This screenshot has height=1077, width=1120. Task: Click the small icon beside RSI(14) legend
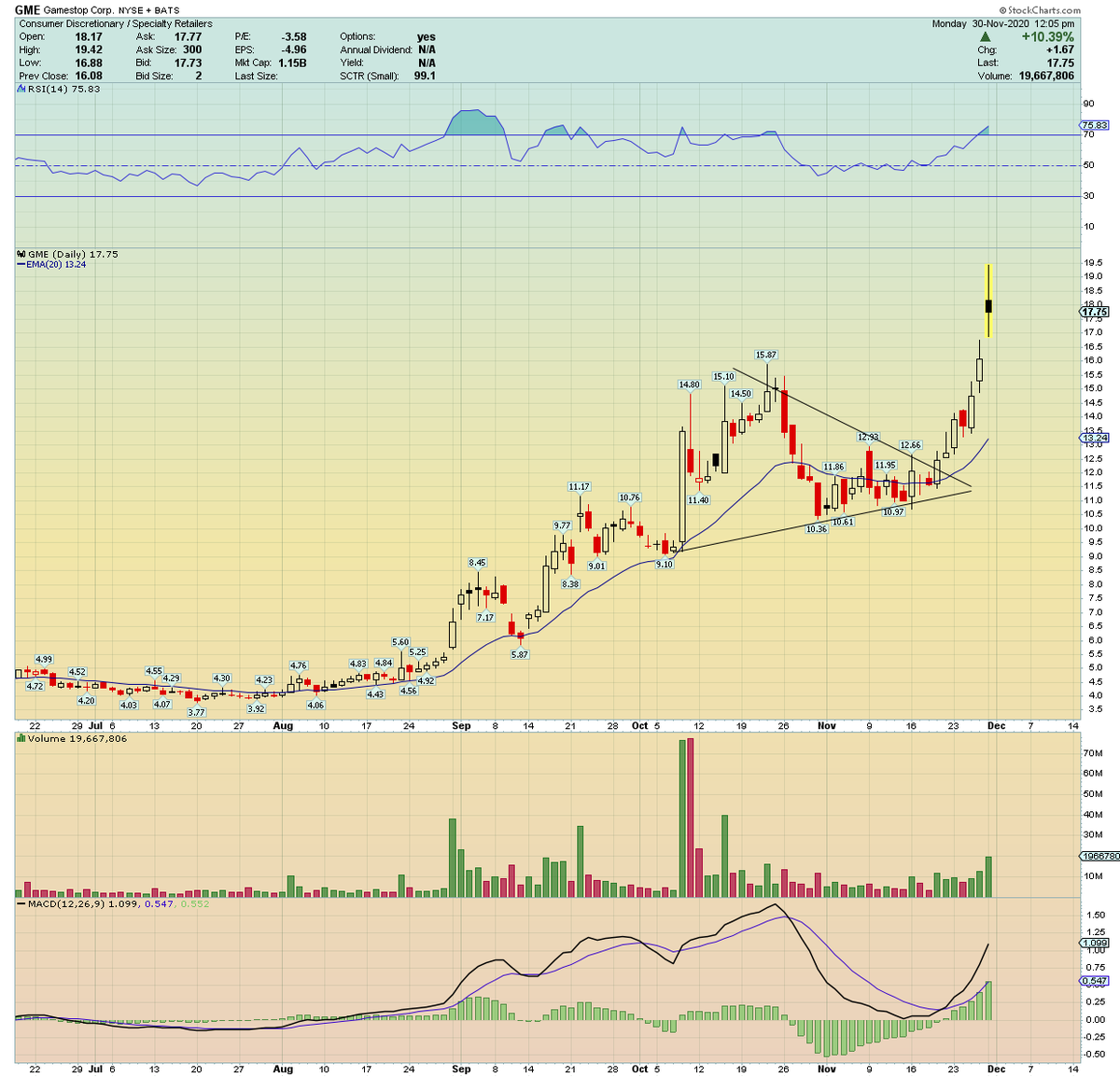click(x=21, y=89)
